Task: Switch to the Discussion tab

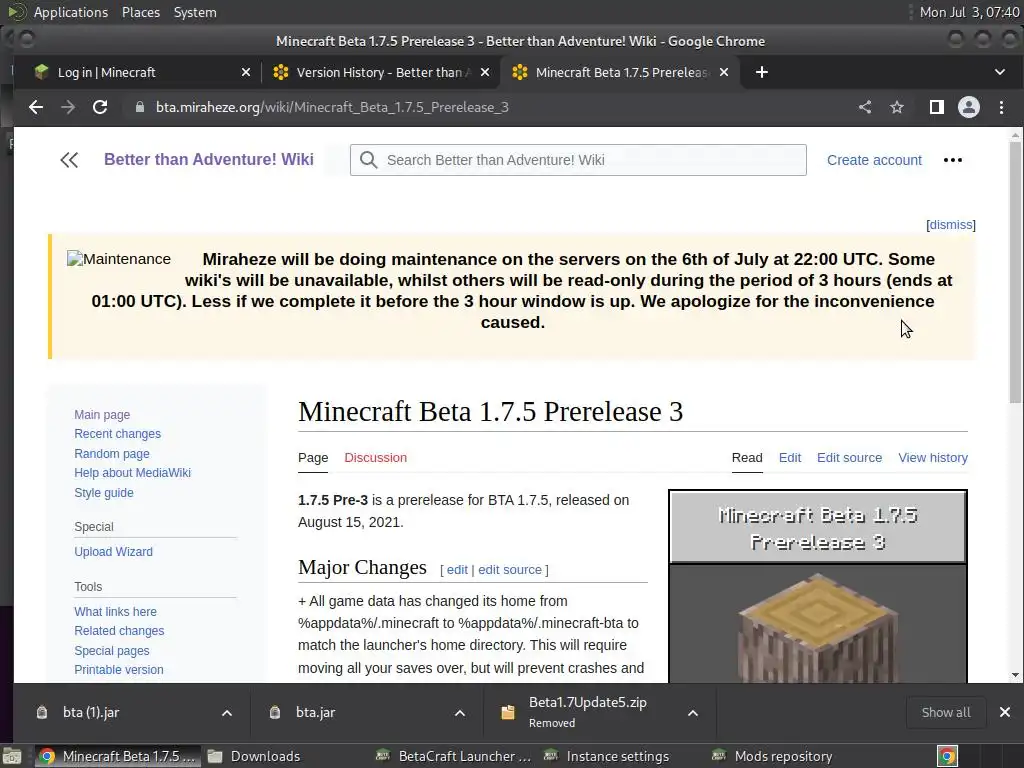Action: pos(376,458)
